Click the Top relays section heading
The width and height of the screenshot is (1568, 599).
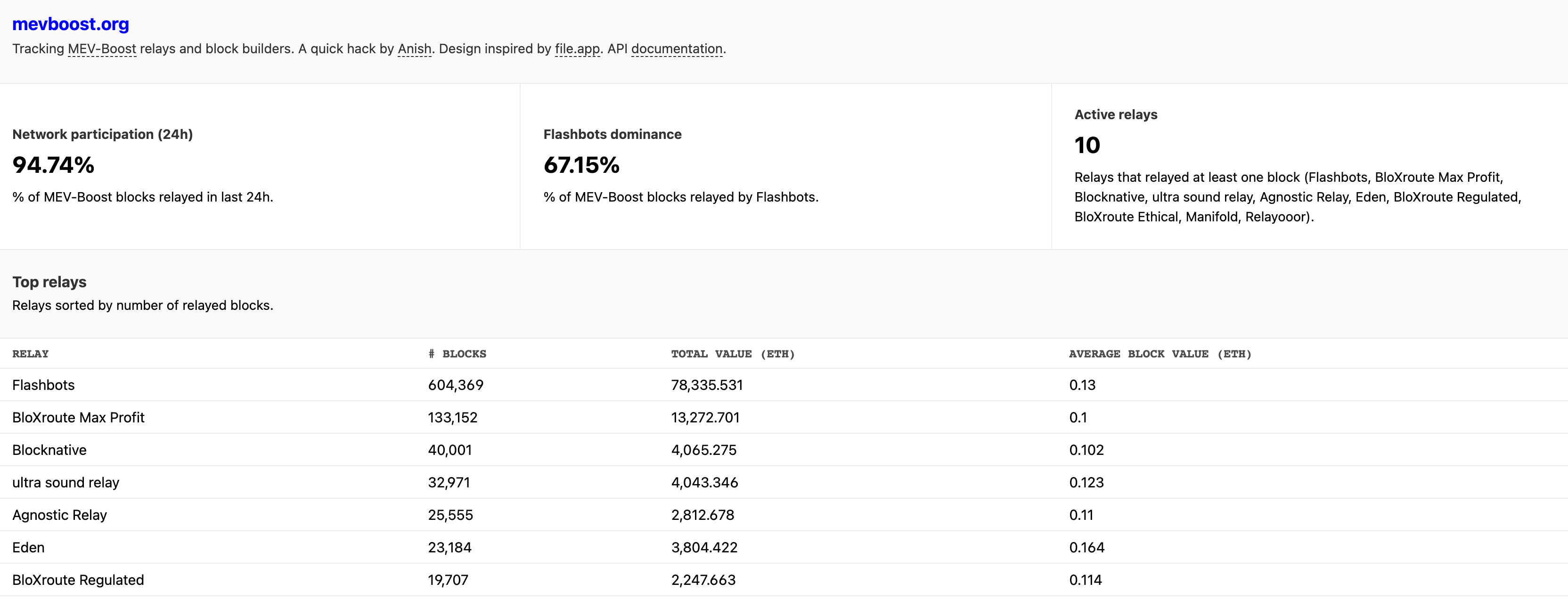(x=49, y=282)
